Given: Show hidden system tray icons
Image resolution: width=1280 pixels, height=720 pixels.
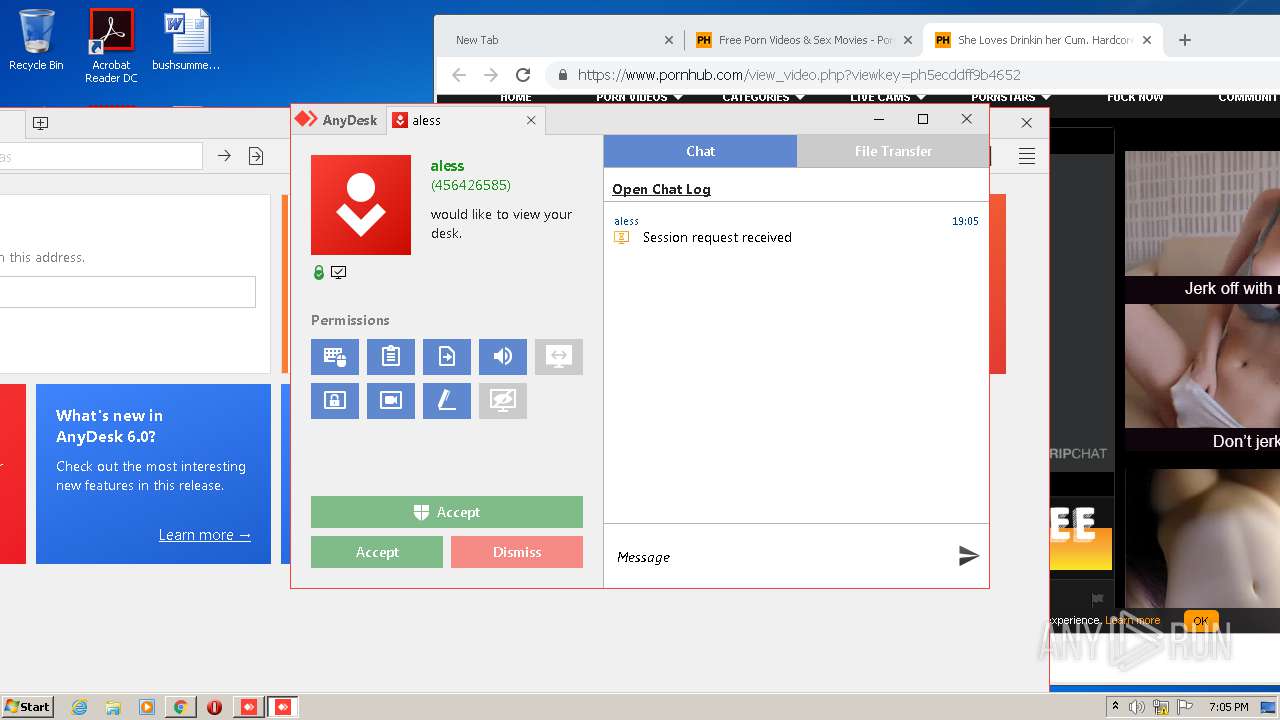Looking at the screenshot, I should click(1115, 707).
